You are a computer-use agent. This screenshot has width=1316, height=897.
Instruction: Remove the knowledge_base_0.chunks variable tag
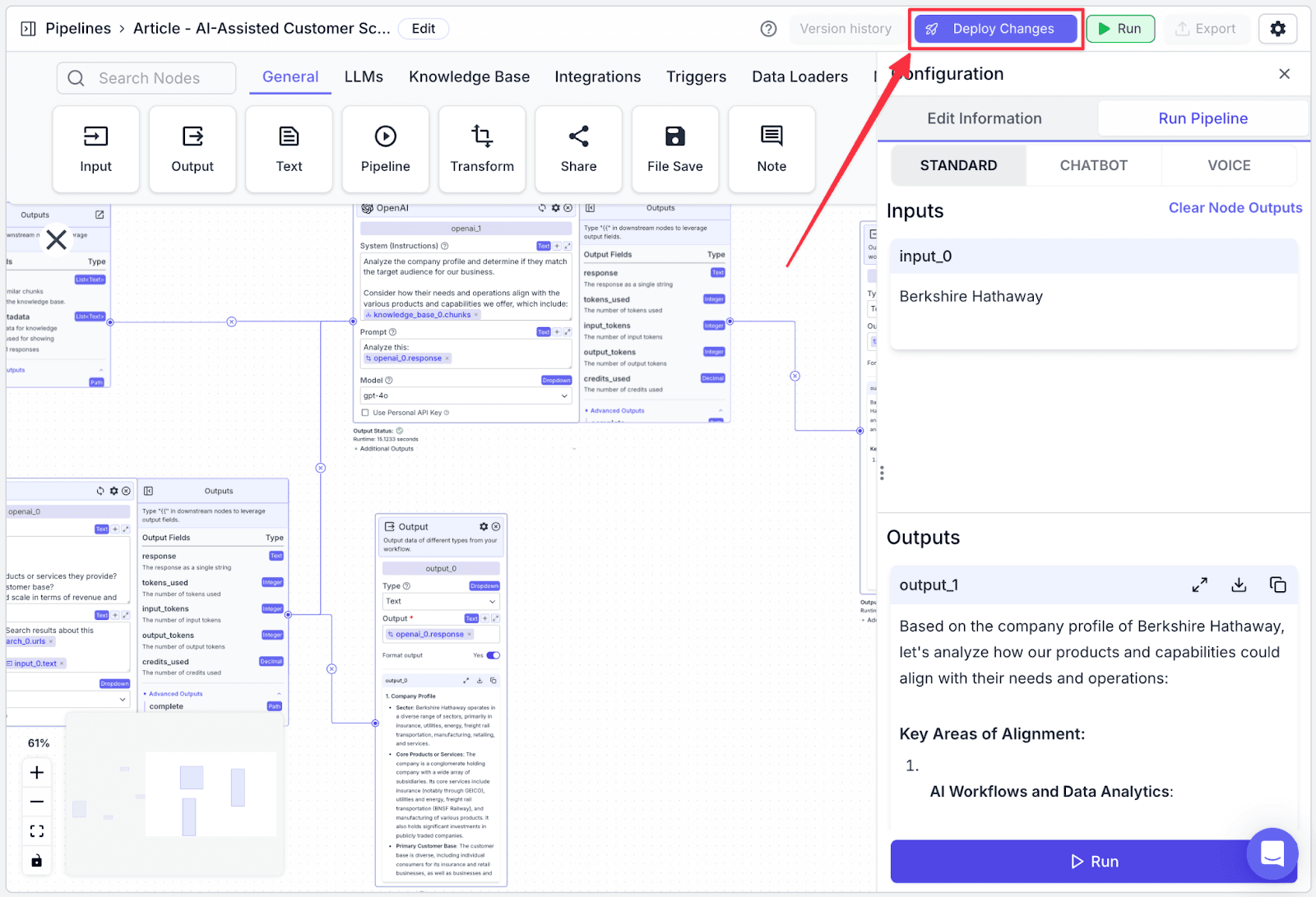475,315
